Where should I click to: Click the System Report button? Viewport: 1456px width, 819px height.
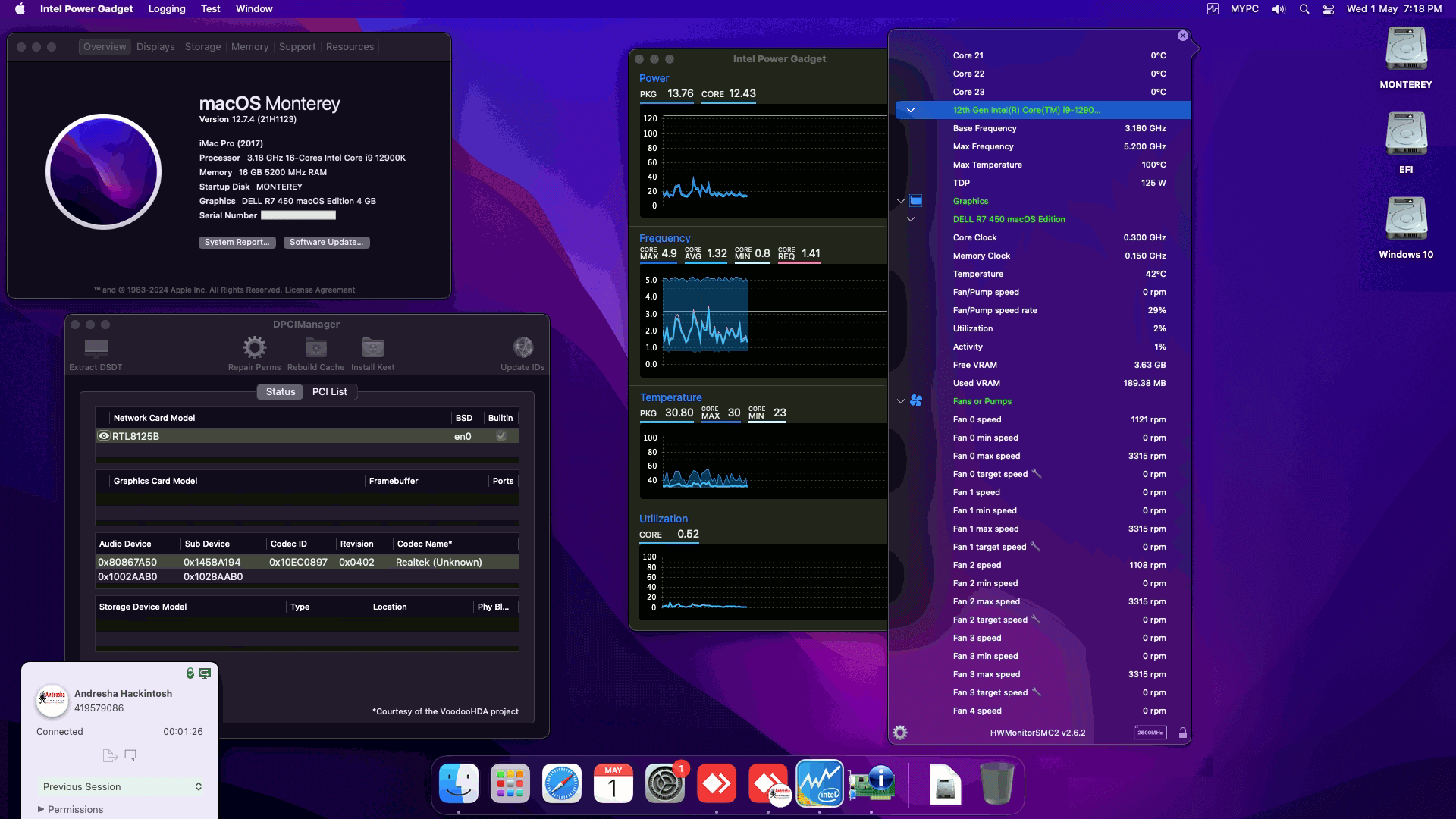[237, 242]
